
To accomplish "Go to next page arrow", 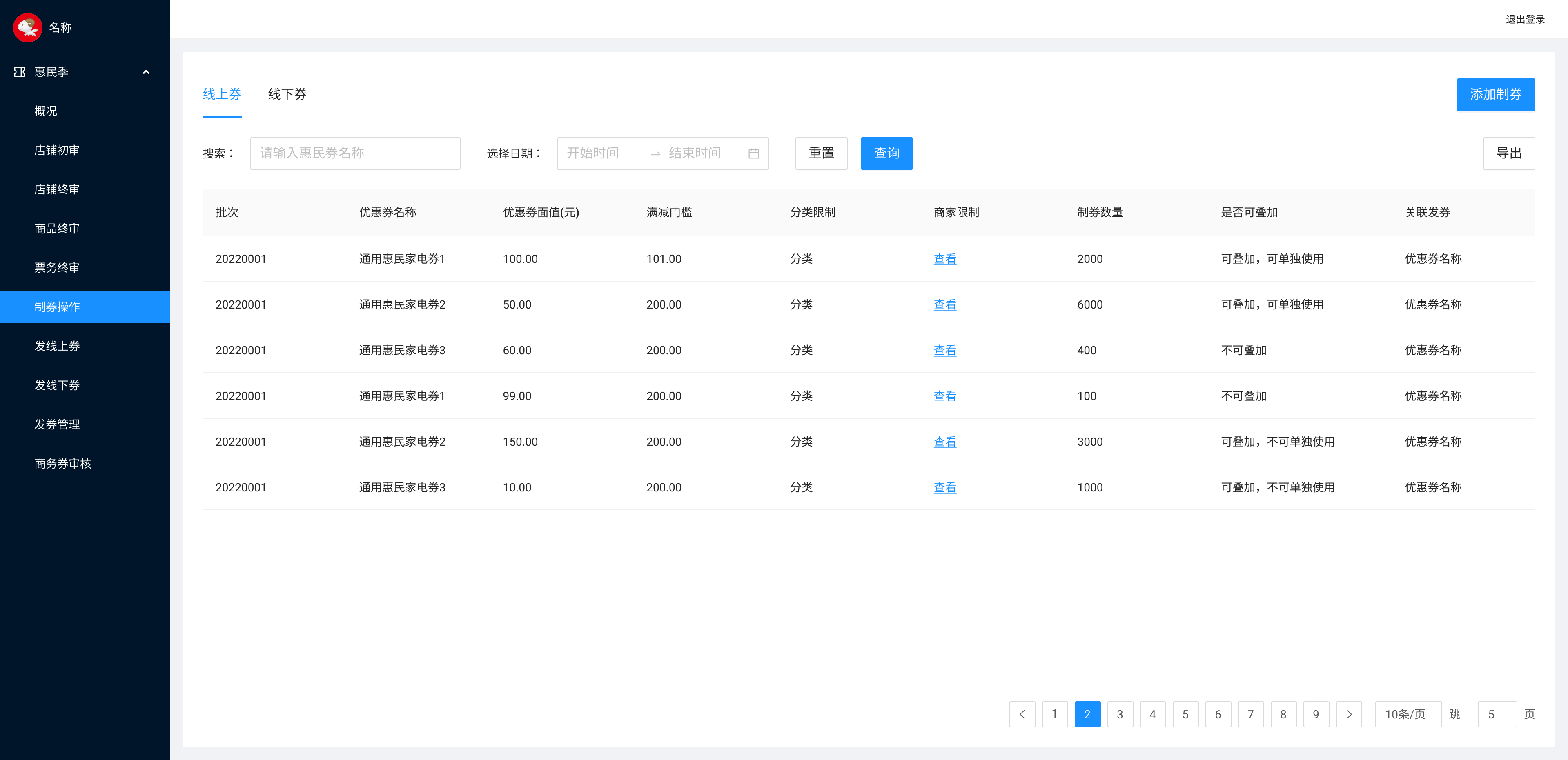I will [1349, 714].
